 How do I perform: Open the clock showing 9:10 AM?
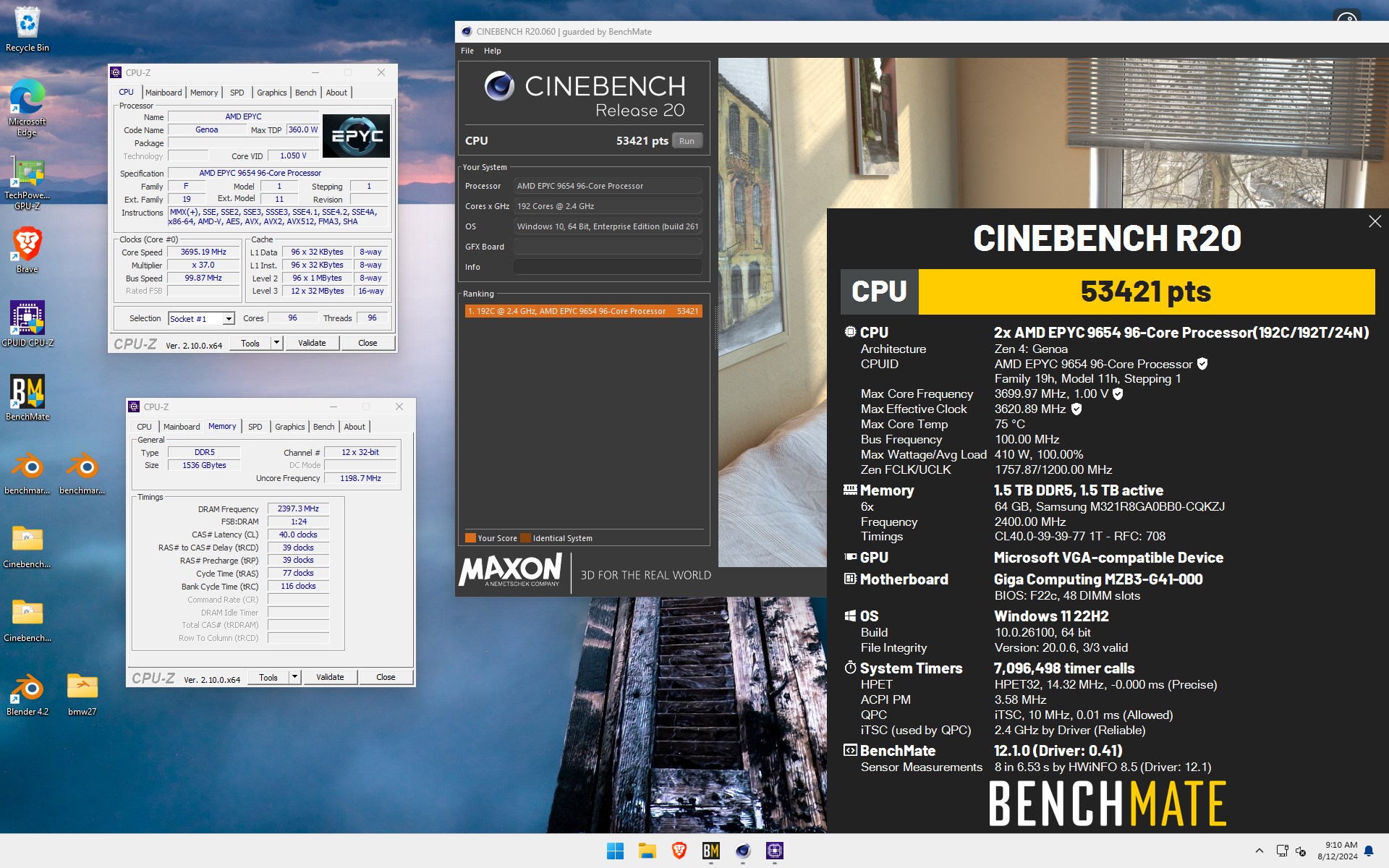[1337, 851]
